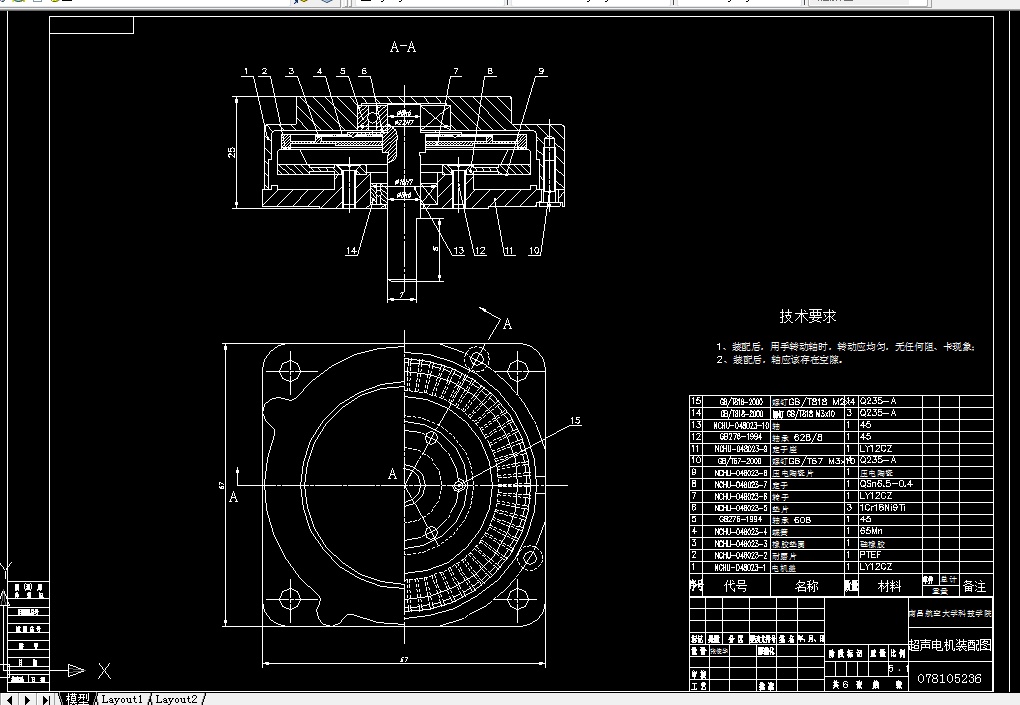
Task: Click the Layout2 tab label
Action: click(176, 698)
